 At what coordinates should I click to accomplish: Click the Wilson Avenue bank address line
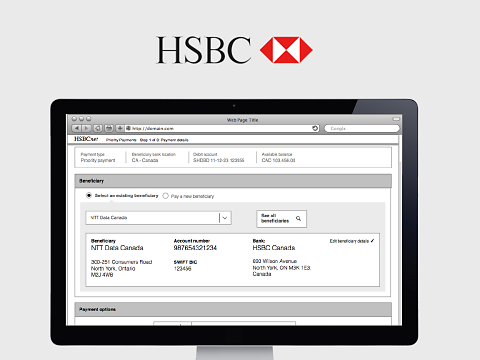coord(275,261)
